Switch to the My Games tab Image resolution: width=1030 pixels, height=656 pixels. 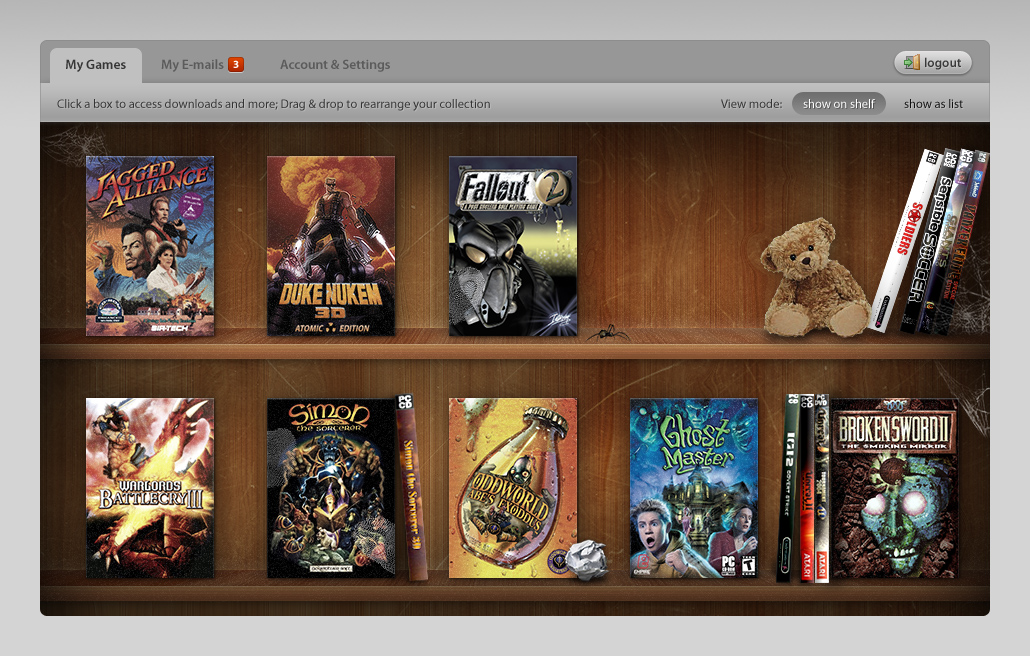pyautogui.click(x=95, y=65)
